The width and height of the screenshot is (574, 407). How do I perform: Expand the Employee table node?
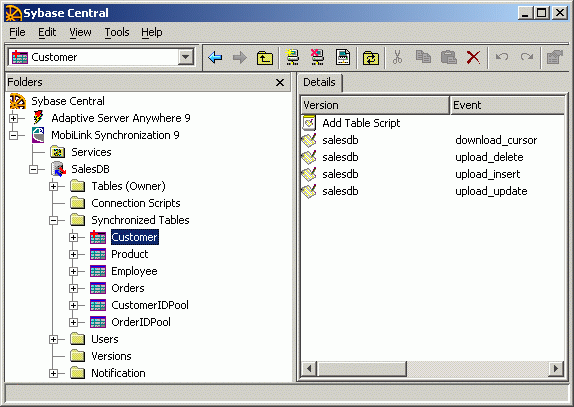[74, 272]
